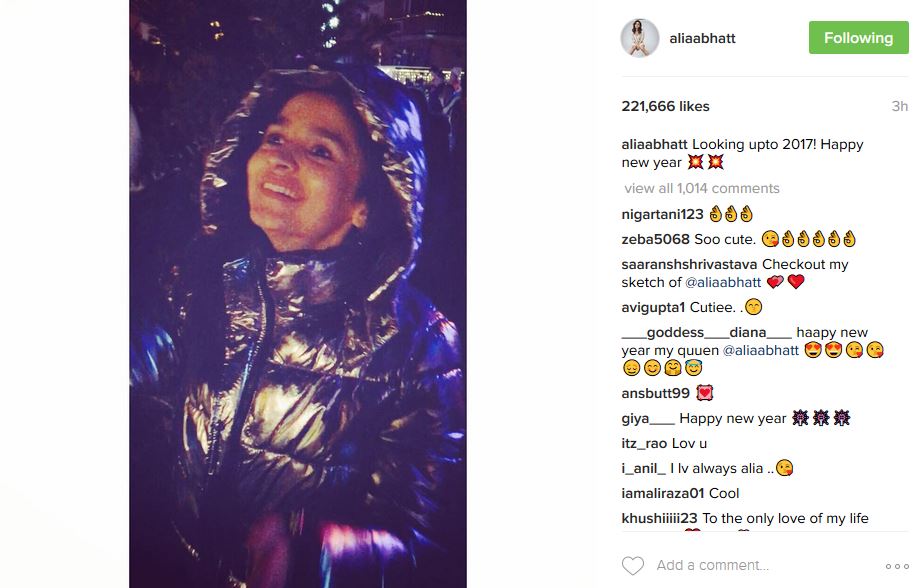
Task: Go to ___goddess___diana___ profile
Action: coord(706,332)
